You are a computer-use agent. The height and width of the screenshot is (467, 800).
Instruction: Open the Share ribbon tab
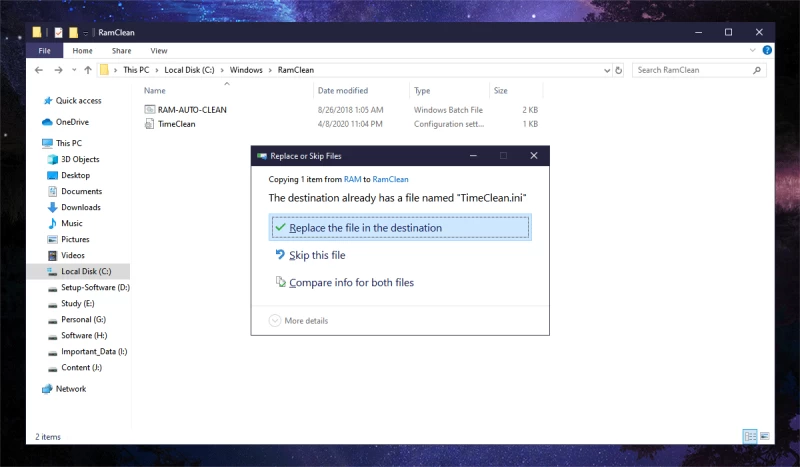tap(121, 51)
